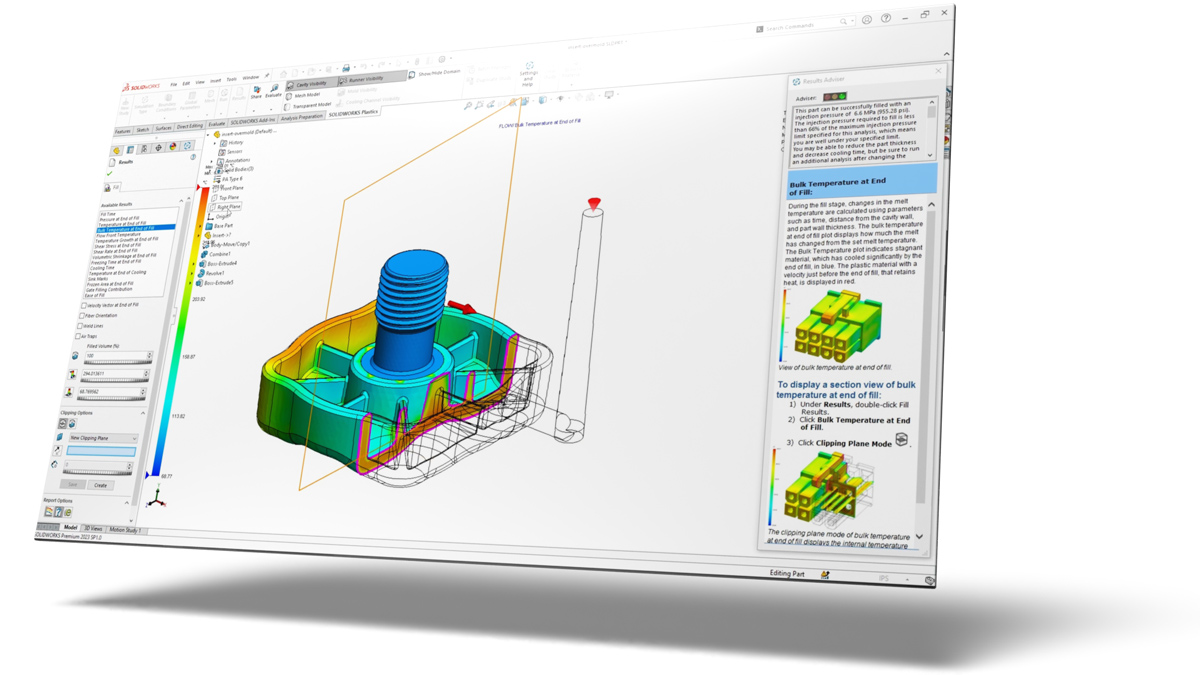Open the DimXpertManager crosshair tab icon
Screen dimensions: 1200x675
pos(158,147)
